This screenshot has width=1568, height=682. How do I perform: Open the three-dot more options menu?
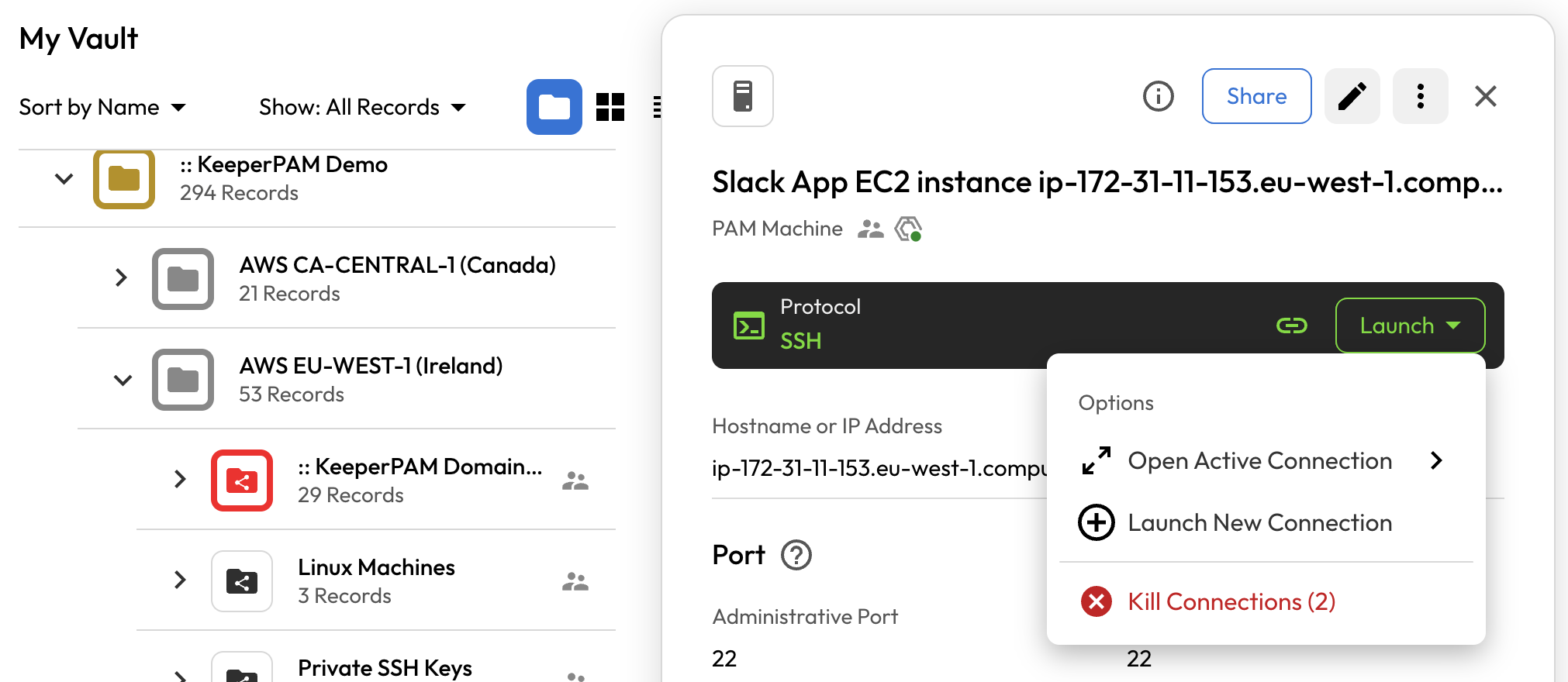[1420, 96]
